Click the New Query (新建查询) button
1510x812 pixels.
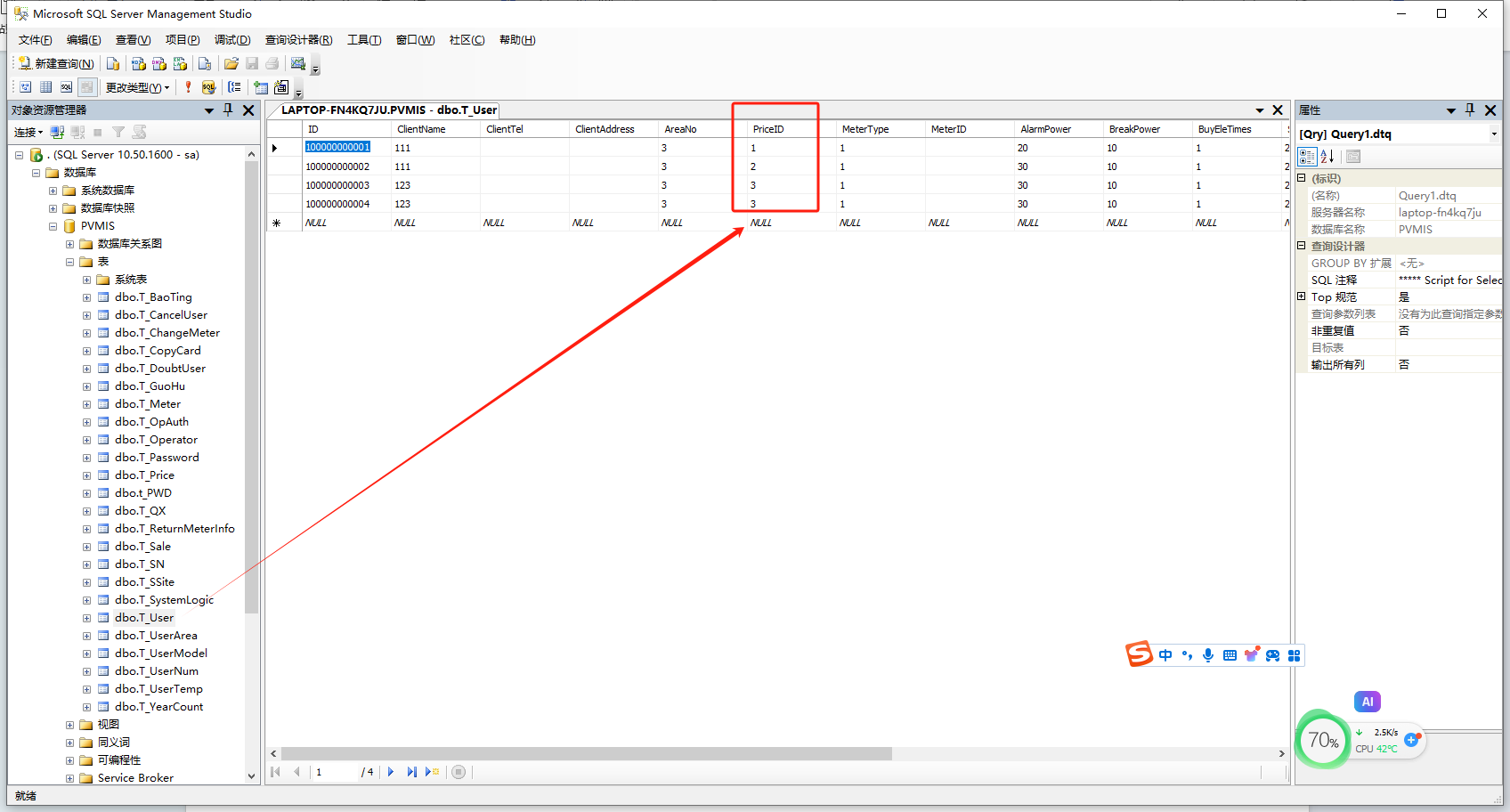tap(56, 63)
